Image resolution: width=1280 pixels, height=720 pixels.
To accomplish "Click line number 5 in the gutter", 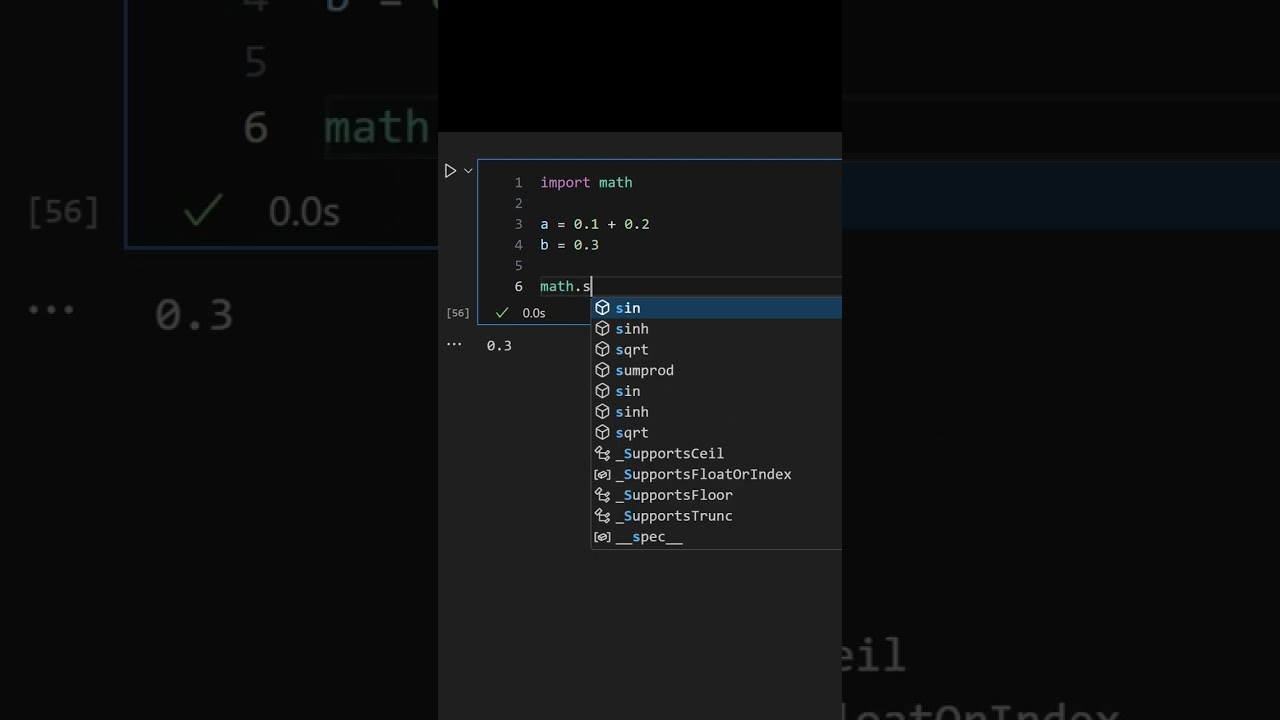I will 518,266.
